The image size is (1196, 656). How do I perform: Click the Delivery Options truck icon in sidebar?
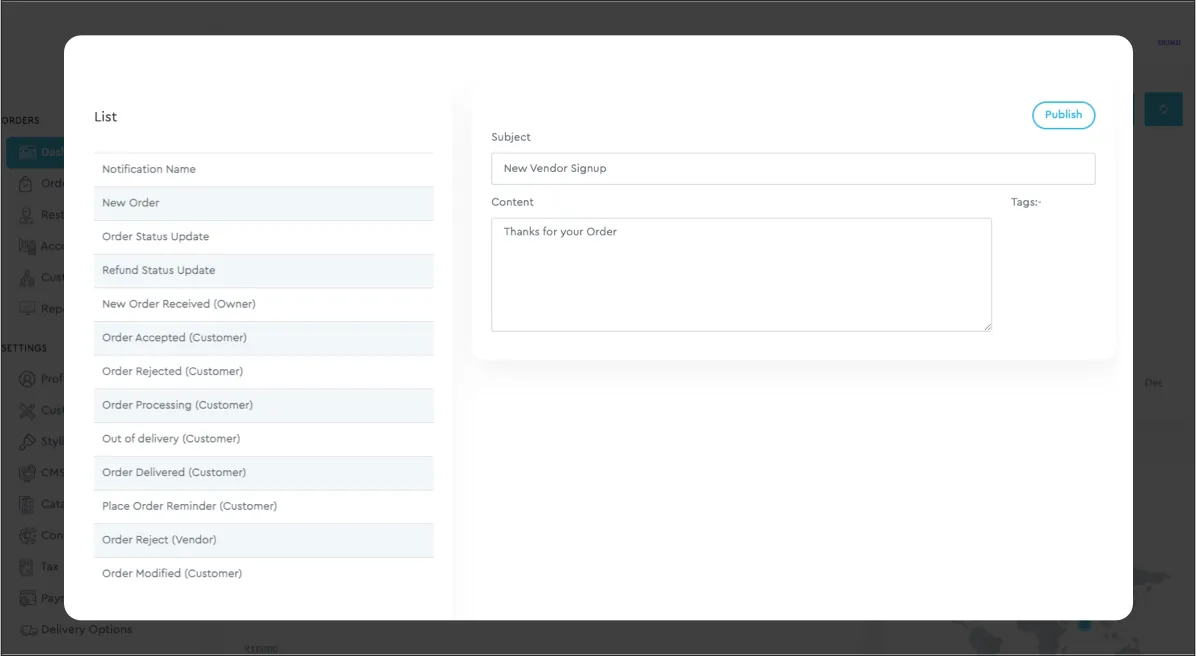(x=27, y=630)
